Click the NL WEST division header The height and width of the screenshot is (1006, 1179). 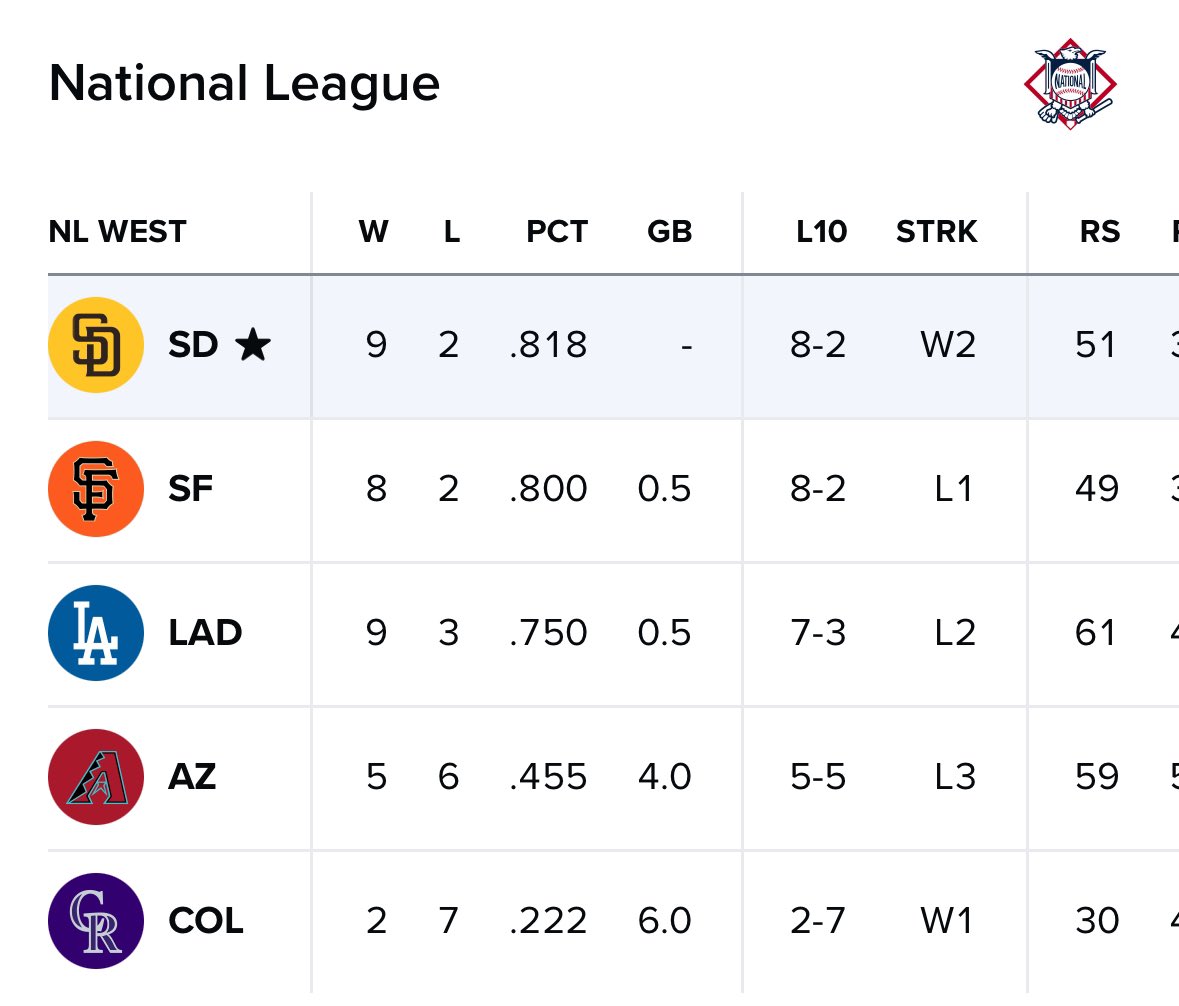[117, 232]
